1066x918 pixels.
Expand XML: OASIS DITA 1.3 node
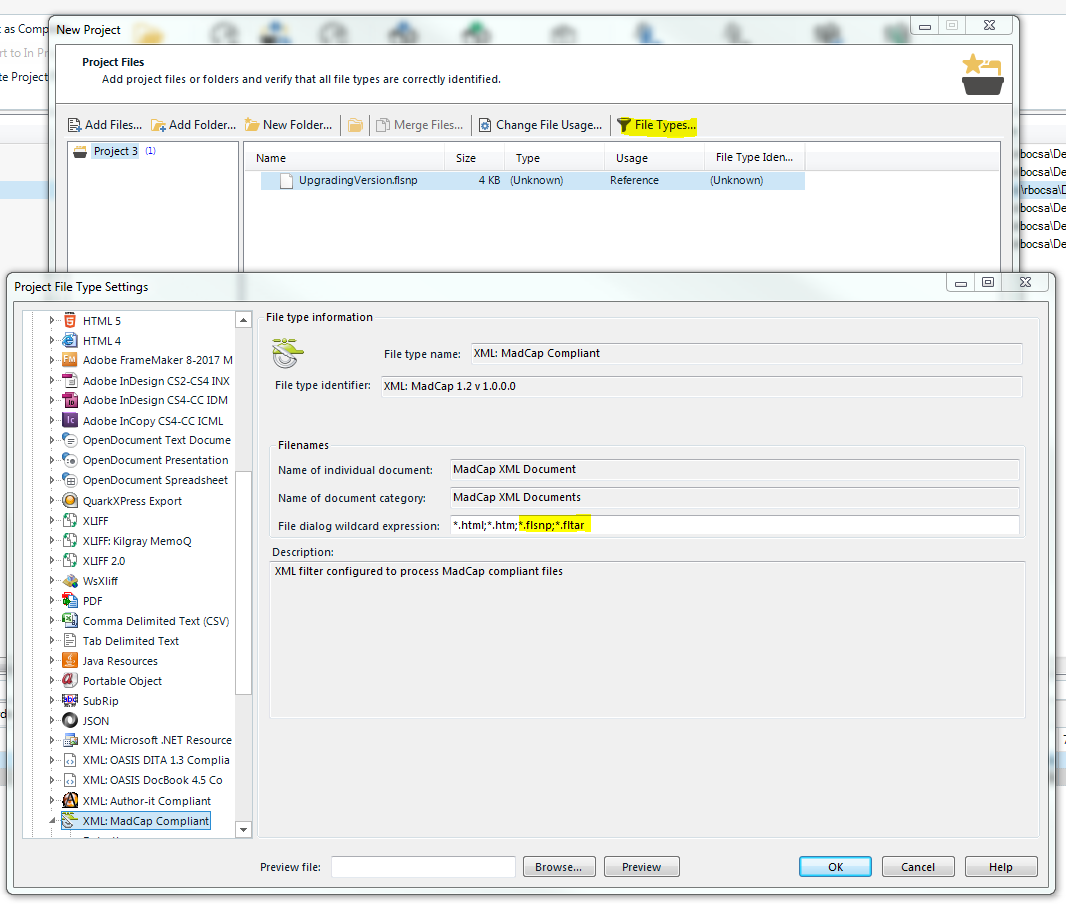pyautogui.click(x=52, y=760)
